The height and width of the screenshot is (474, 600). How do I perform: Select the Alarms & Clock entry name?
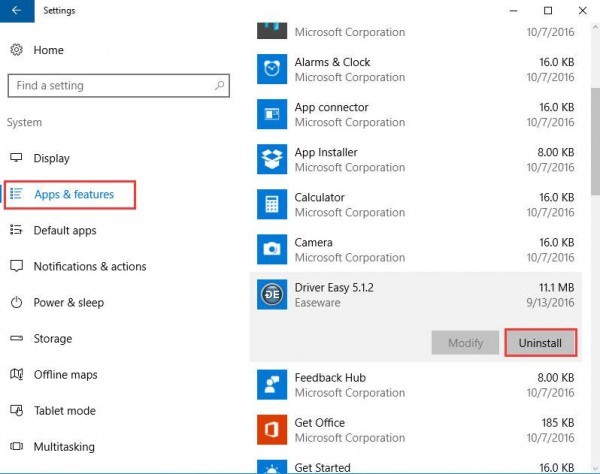(332, 62)
